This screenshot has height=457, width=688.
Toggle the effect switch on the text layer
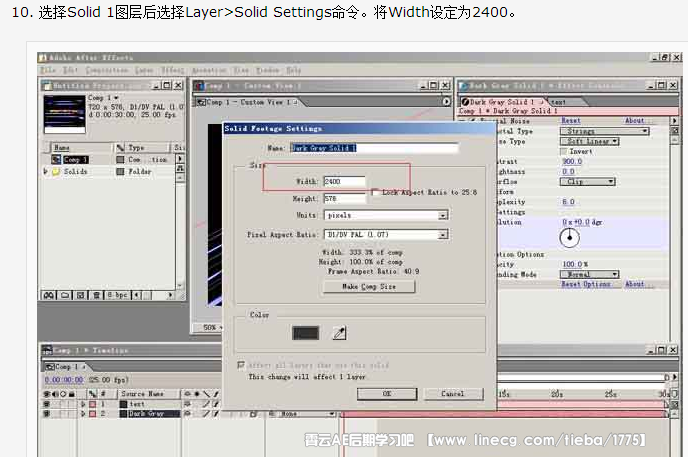click(216, 404)
